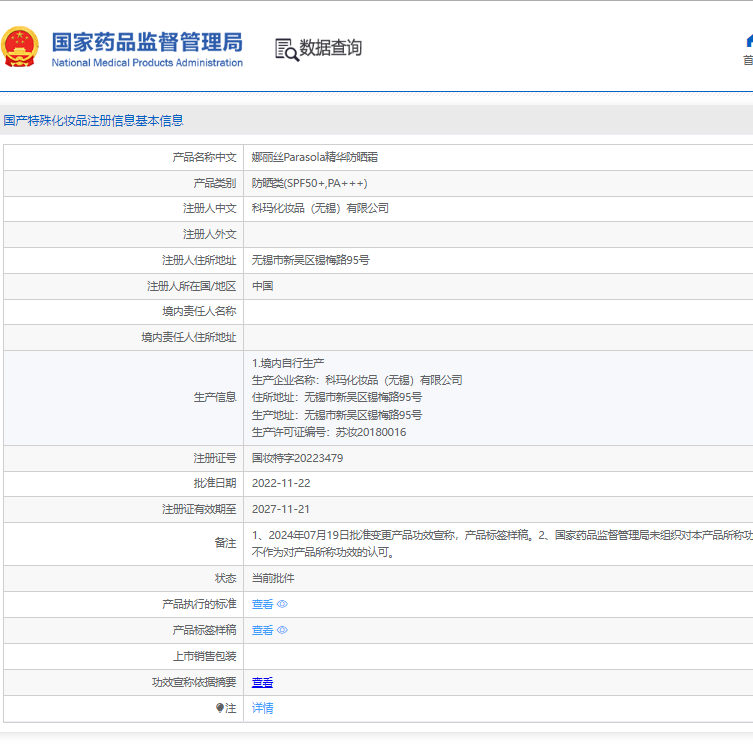Image resolution: width=753 pixels, height=753 pixels.
Task: Open the 详情 link in 注 row
Action: click(x=262, y=708)
